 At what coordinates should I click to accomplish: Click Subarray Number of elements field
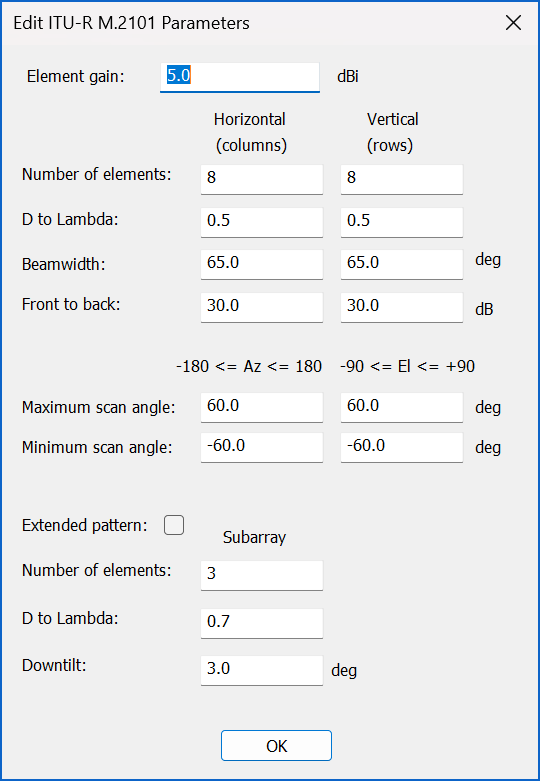tap(262, 575)
